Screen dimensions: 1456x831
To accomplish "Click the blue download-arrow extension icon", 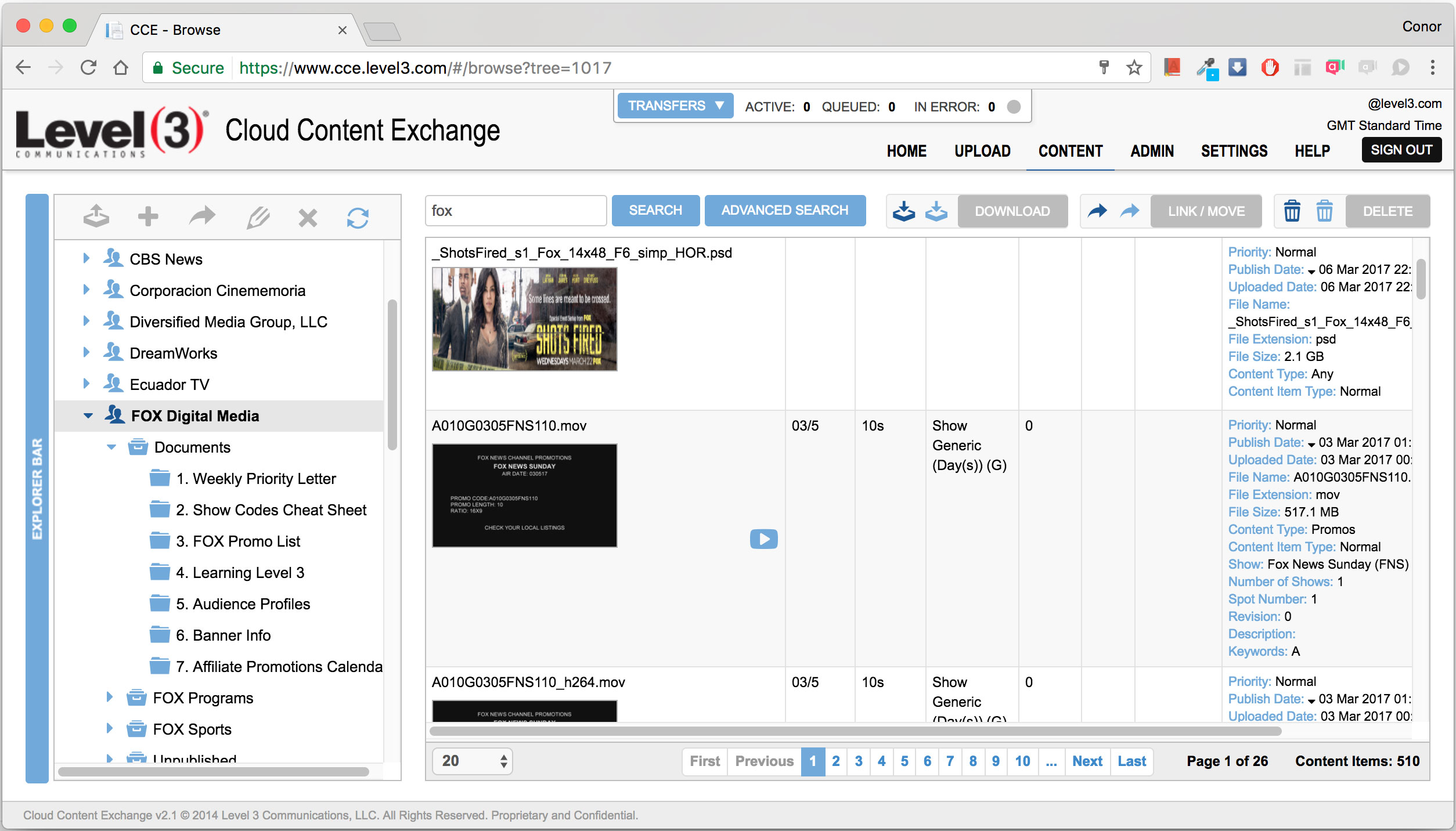I will pos(1237,68).
